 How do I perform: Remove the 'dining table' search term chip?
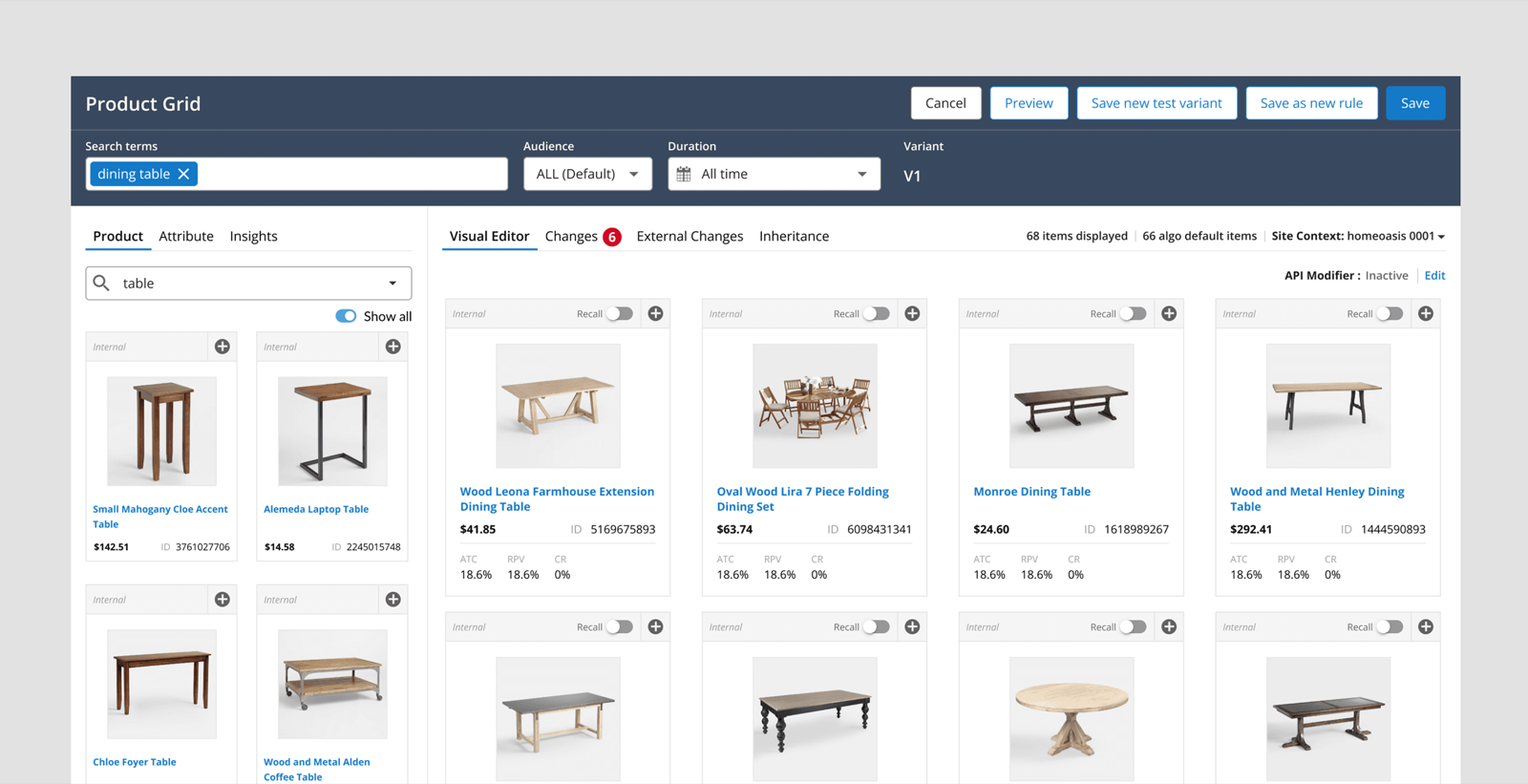coord(183,174)
